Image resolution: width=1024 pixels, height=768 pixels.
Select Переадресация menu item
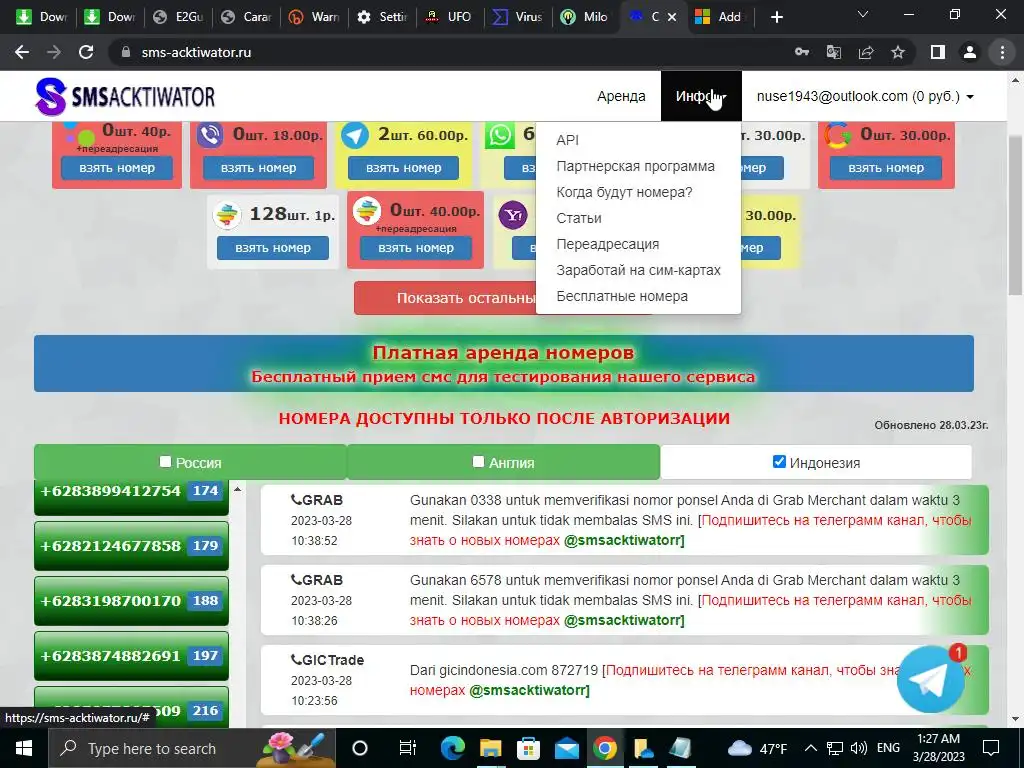tap(607, 244)
